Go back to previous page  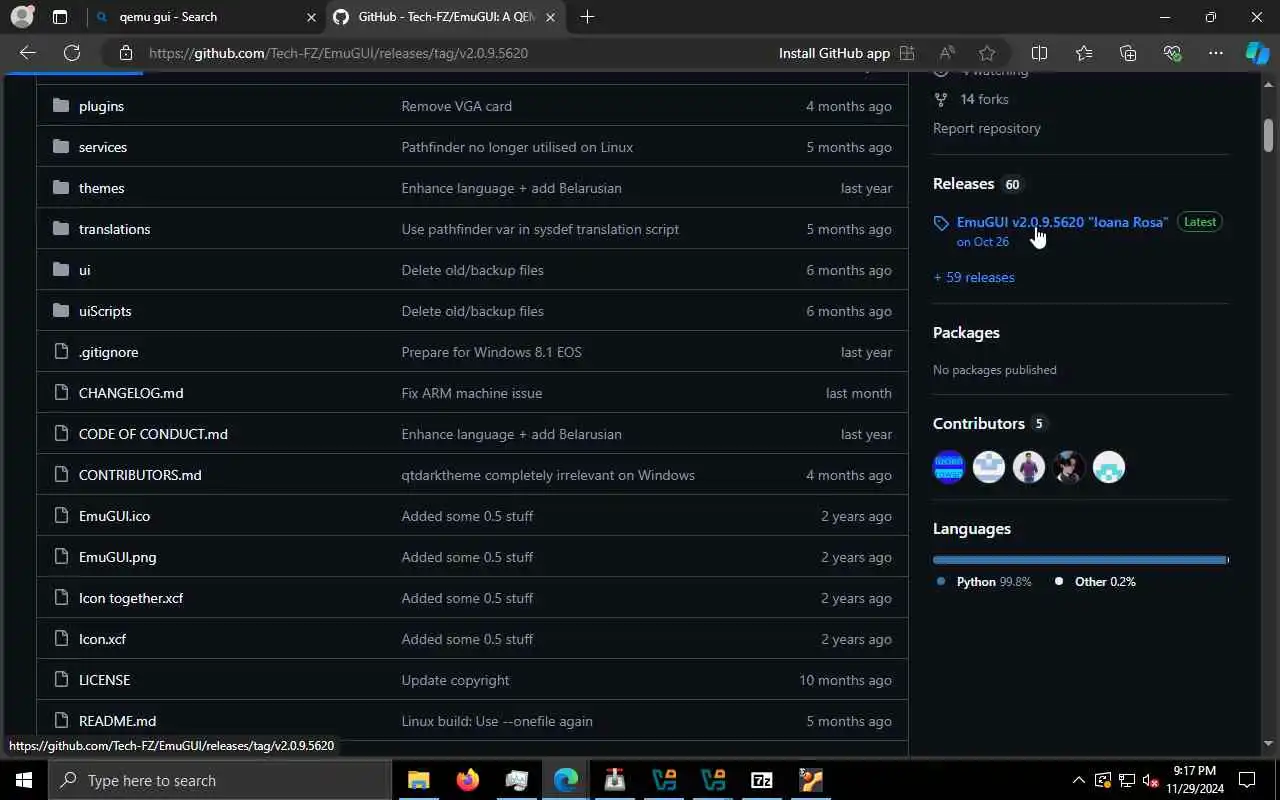point(28,53)
